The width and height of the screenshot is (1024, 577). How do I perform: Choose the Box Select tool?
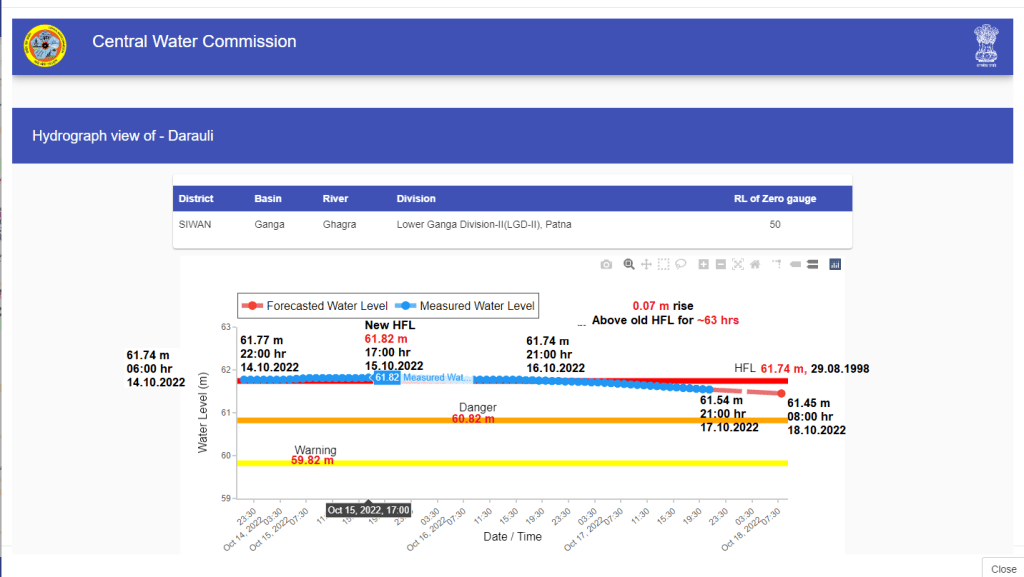tap(663, 264)
